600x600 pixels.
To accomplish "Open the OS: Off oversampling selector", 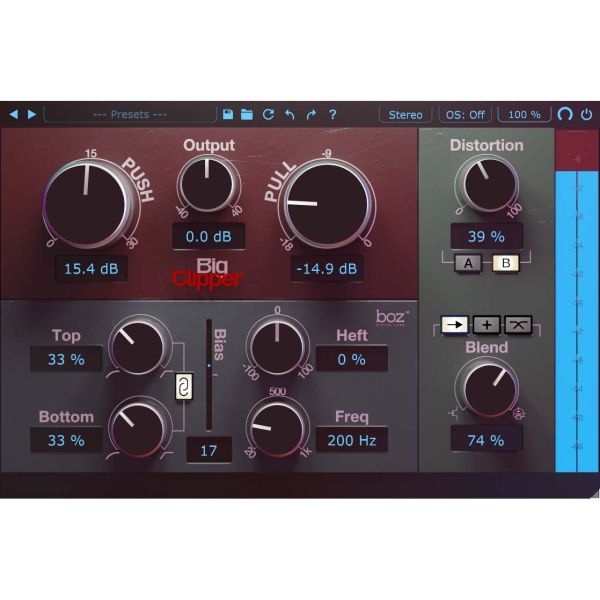I will click(x=465, y=114).
